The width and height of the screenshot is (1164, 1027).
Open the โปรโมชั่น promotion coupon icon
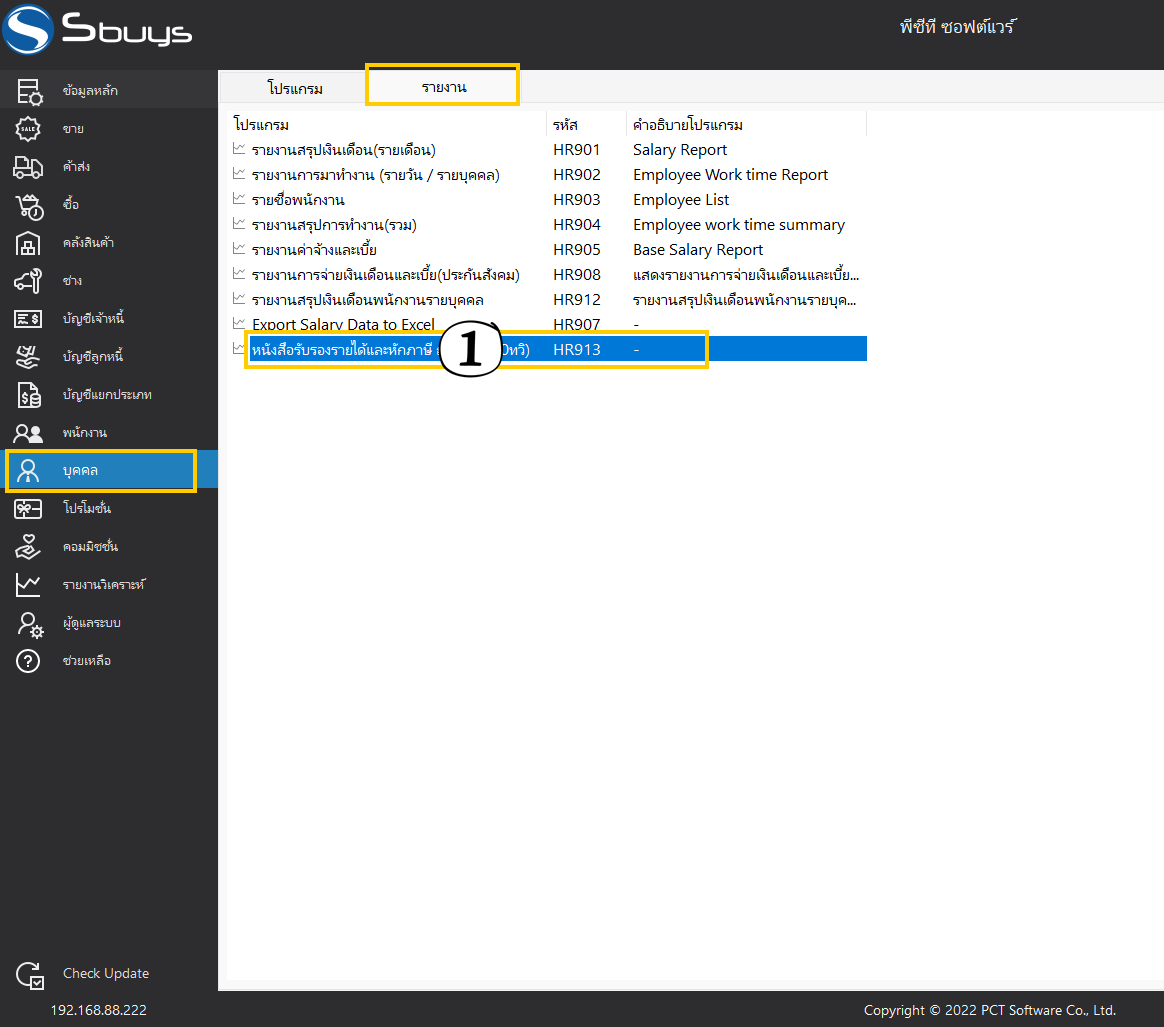(x=28, y=509)
